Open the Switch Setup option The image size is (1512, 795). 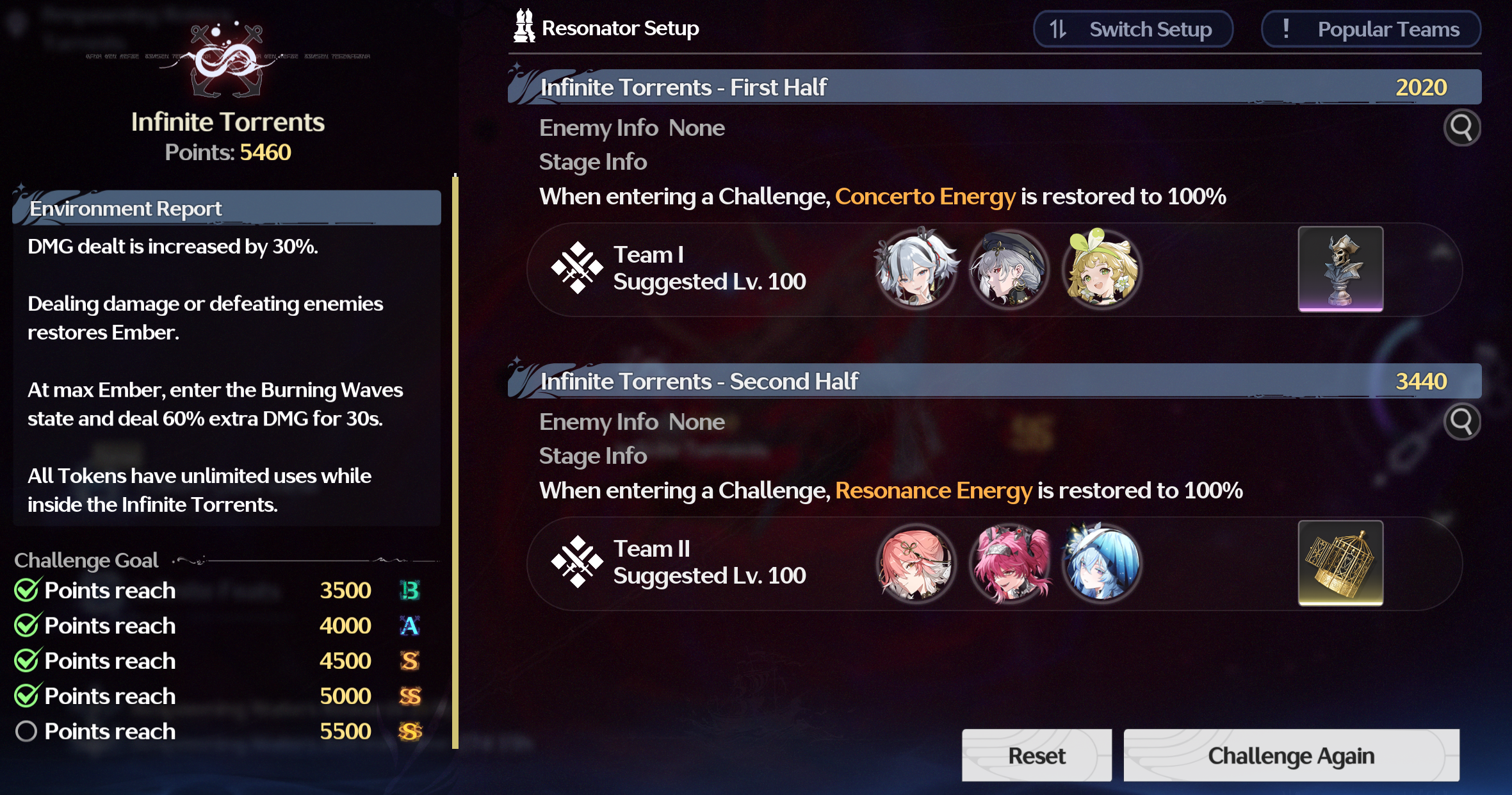(x=1133, y=29)
